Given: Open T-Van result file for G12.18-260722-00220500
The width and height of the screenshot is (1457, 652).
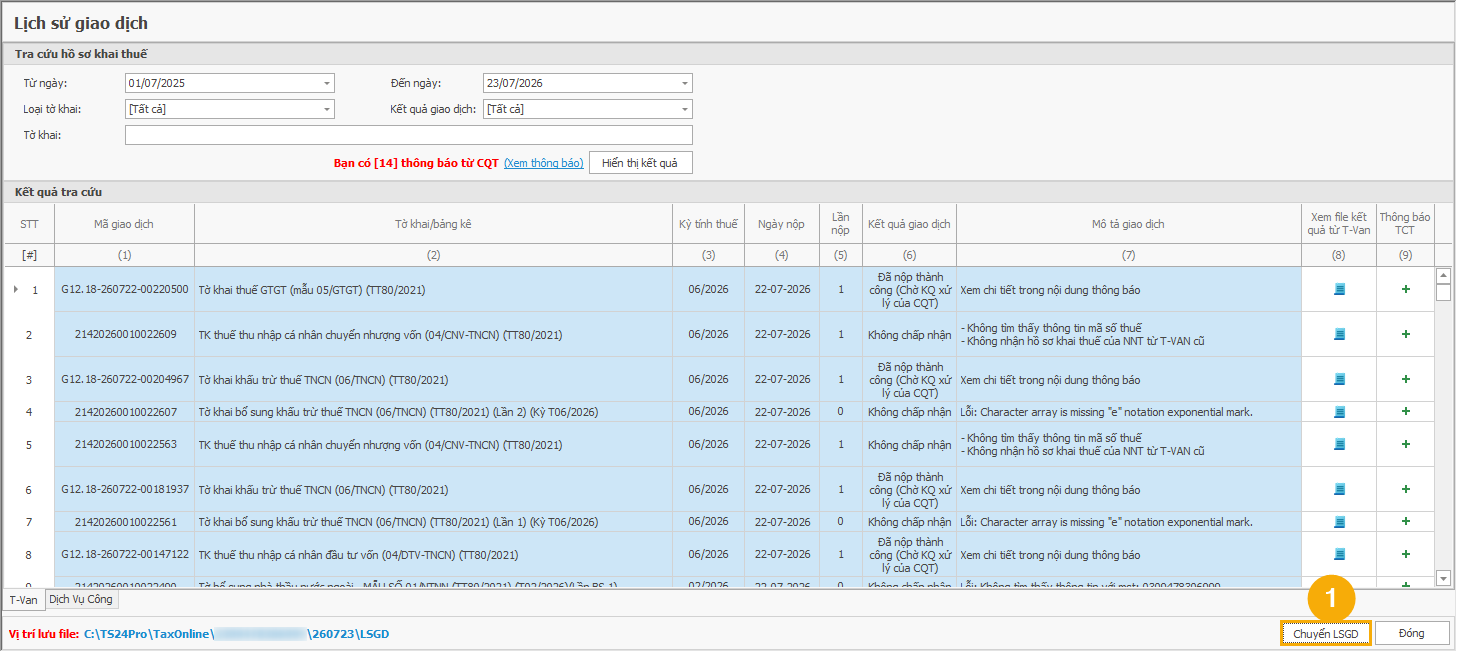Looking at the screenshot, I should (x=1339, y=289).
